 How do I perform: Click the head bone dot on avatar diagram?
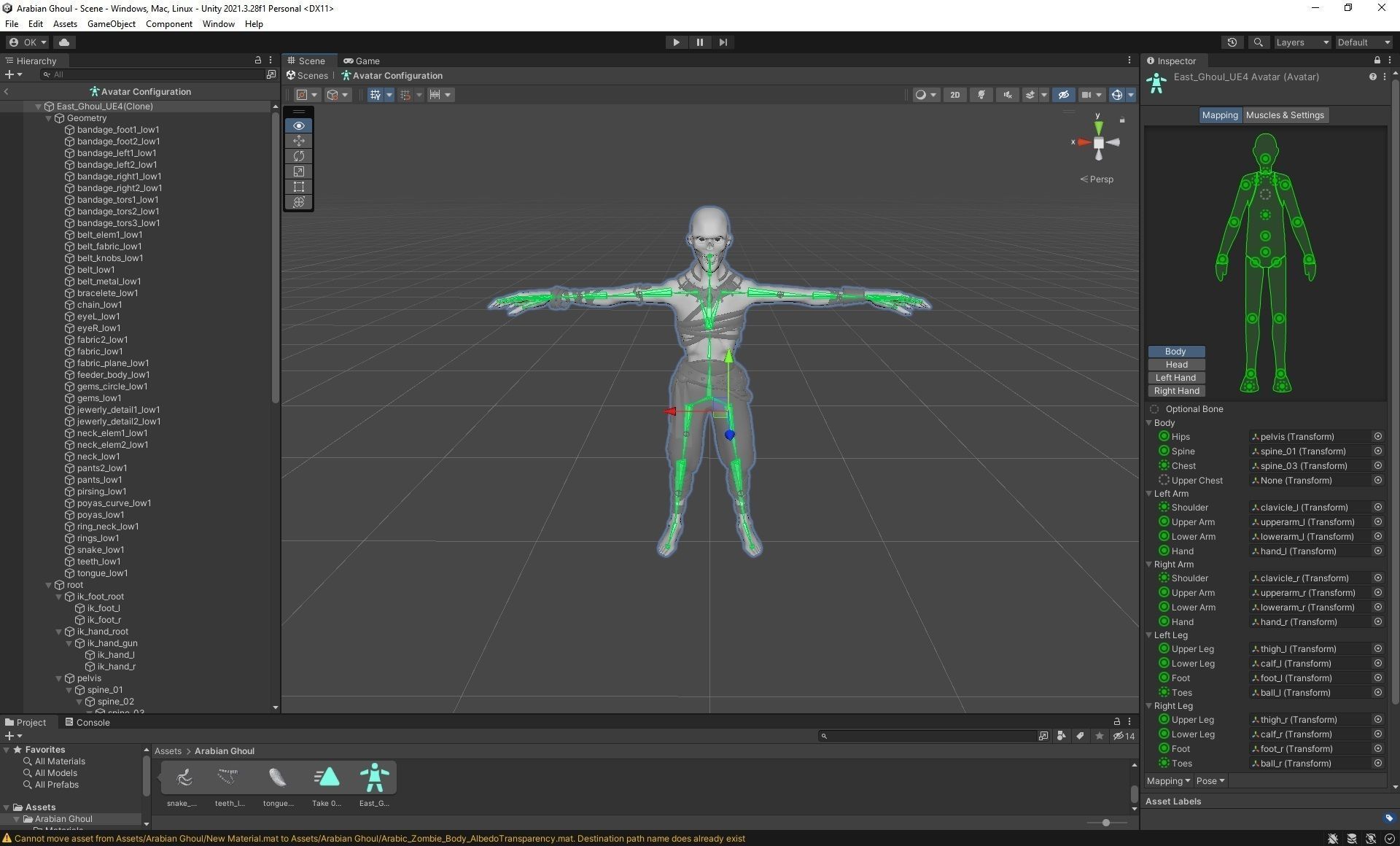[1265, 158]
